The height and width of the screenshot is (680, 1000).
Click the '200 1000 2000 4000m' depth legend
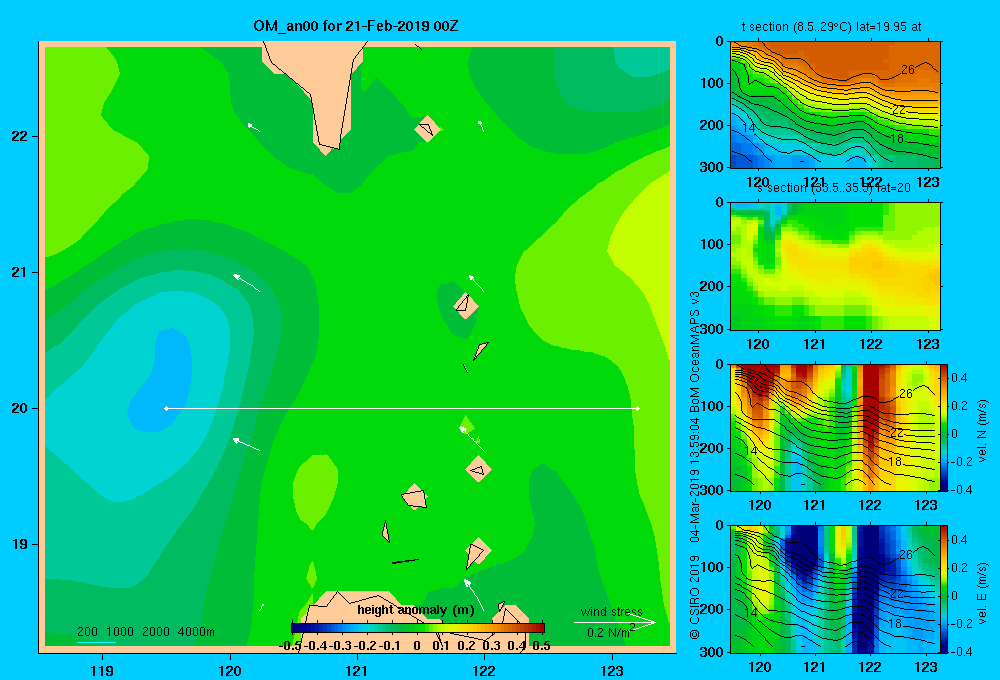click(x=146, y=632)
